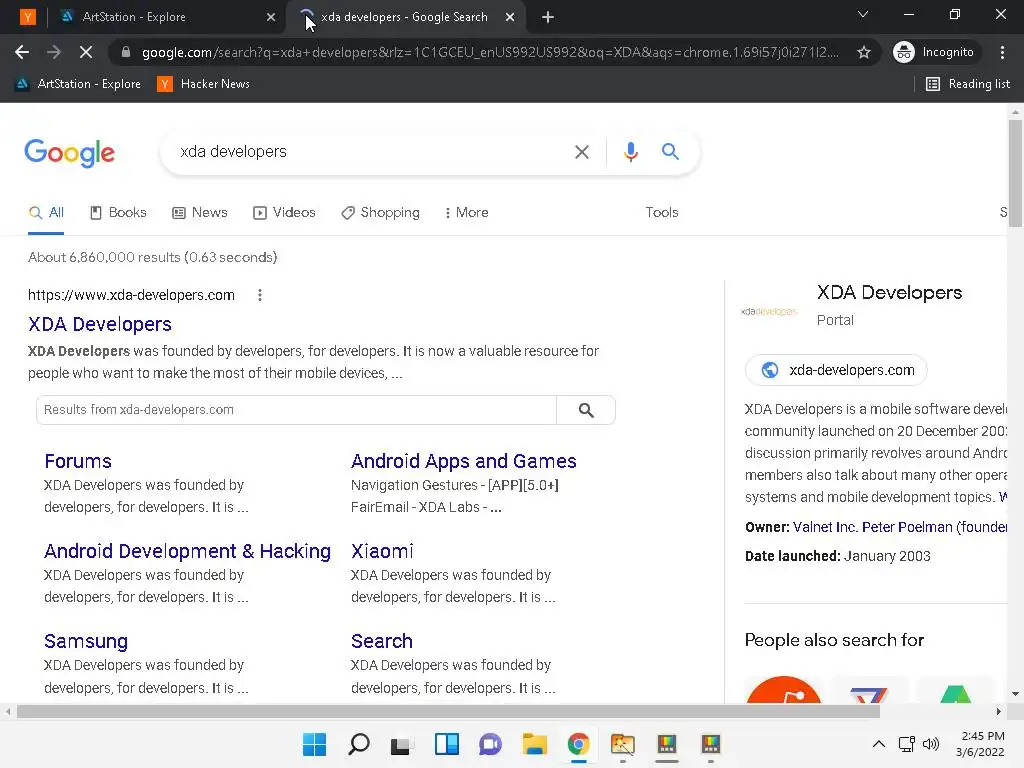Click the About 6,860,000 results text

tap(152, 257)
